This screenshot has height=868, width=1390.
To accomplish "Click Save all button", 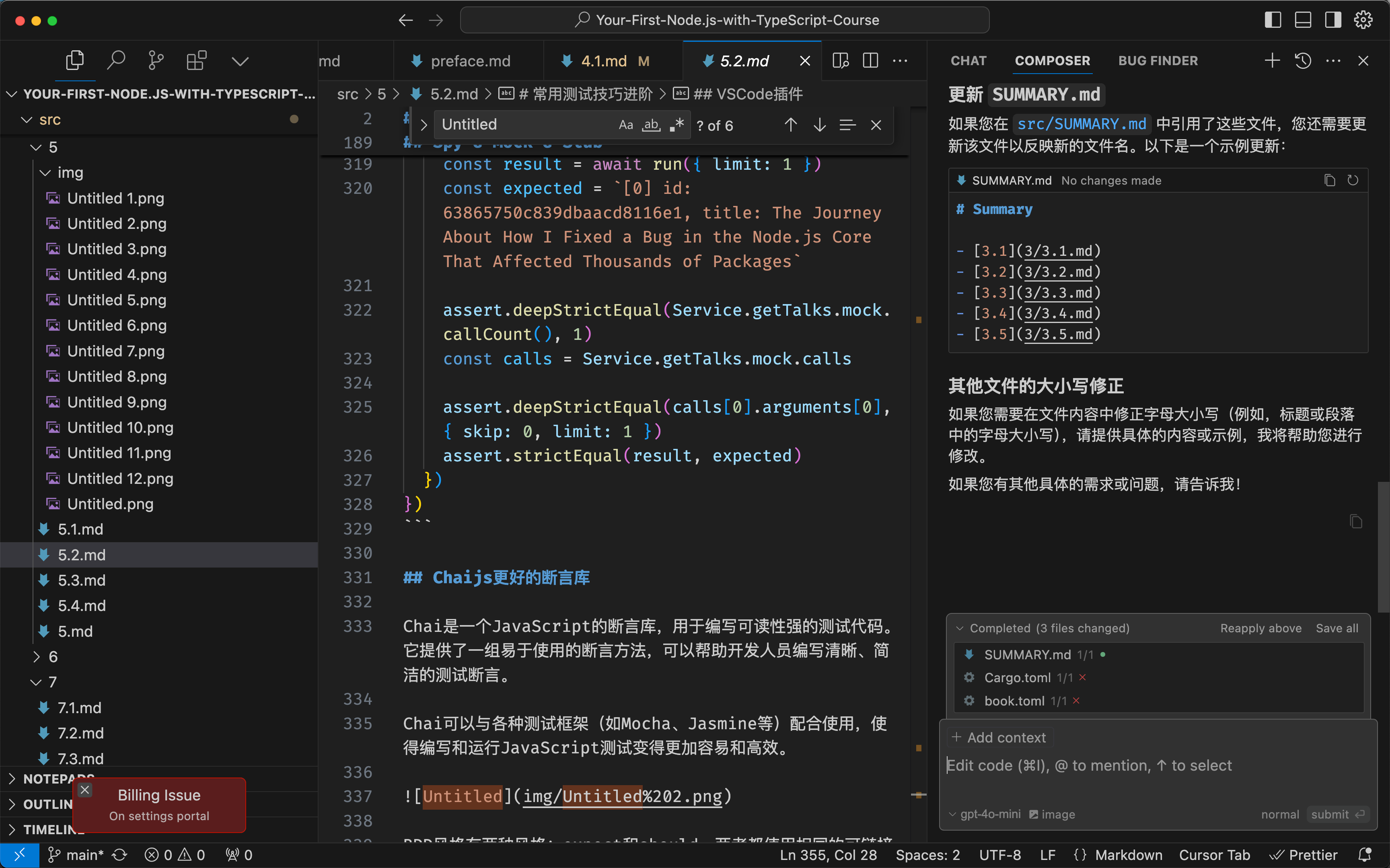I will coord(1337,628).
